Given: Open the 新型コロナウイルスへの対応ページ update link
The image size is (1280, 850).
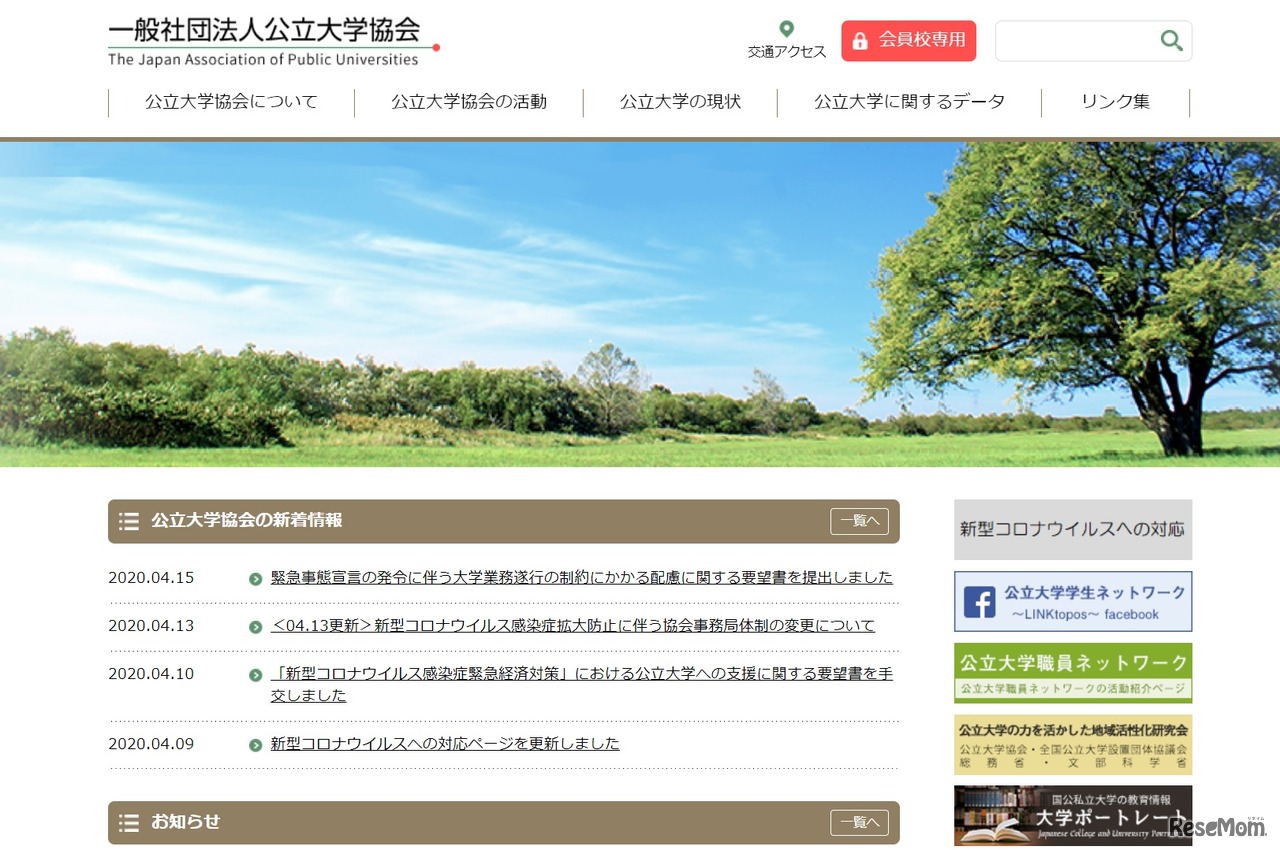Looking at the screenshot, I should coord(443,744).
